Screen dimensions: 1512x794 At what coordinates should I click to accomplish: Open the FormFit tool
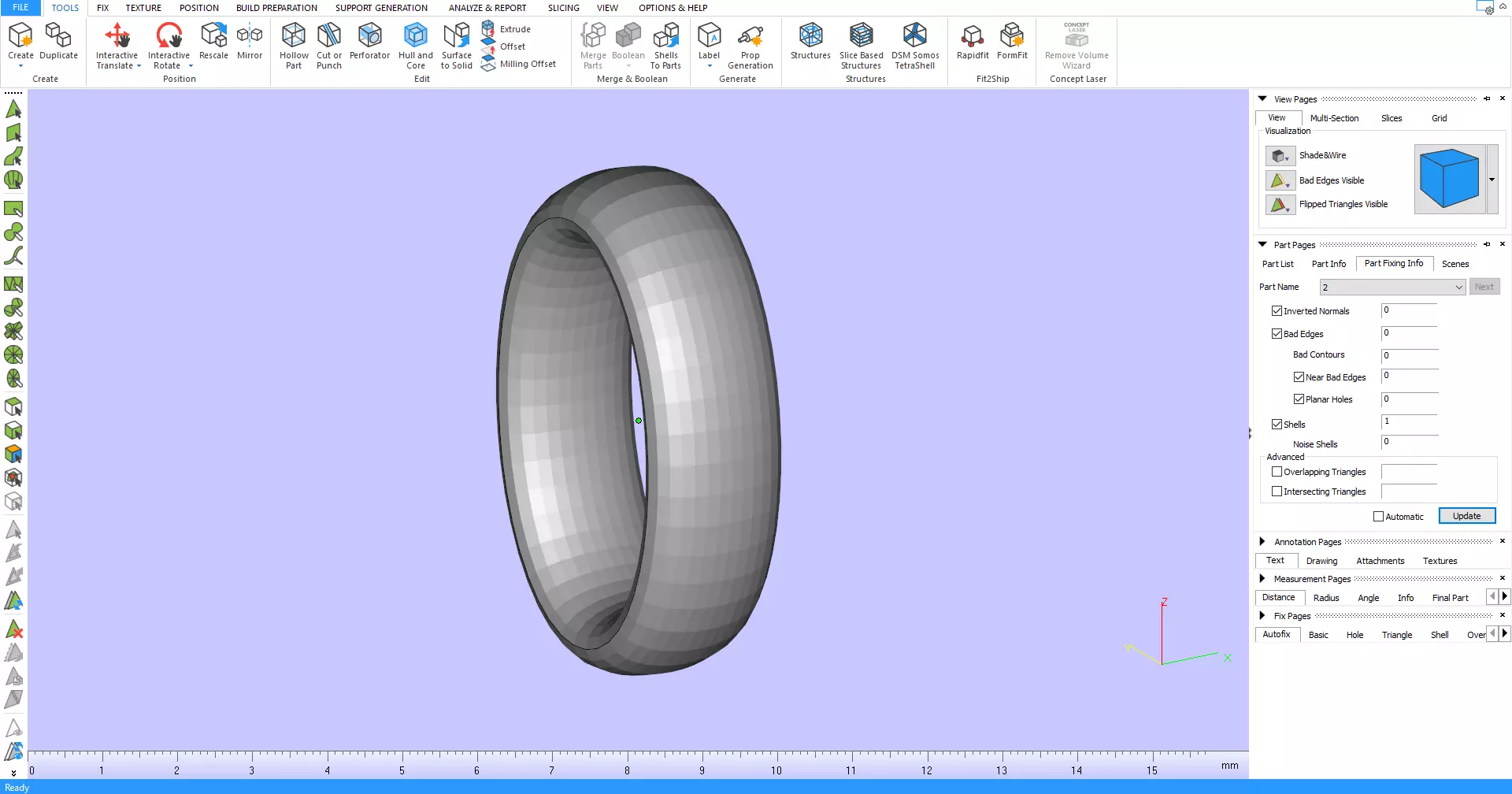coord(1012,41)
